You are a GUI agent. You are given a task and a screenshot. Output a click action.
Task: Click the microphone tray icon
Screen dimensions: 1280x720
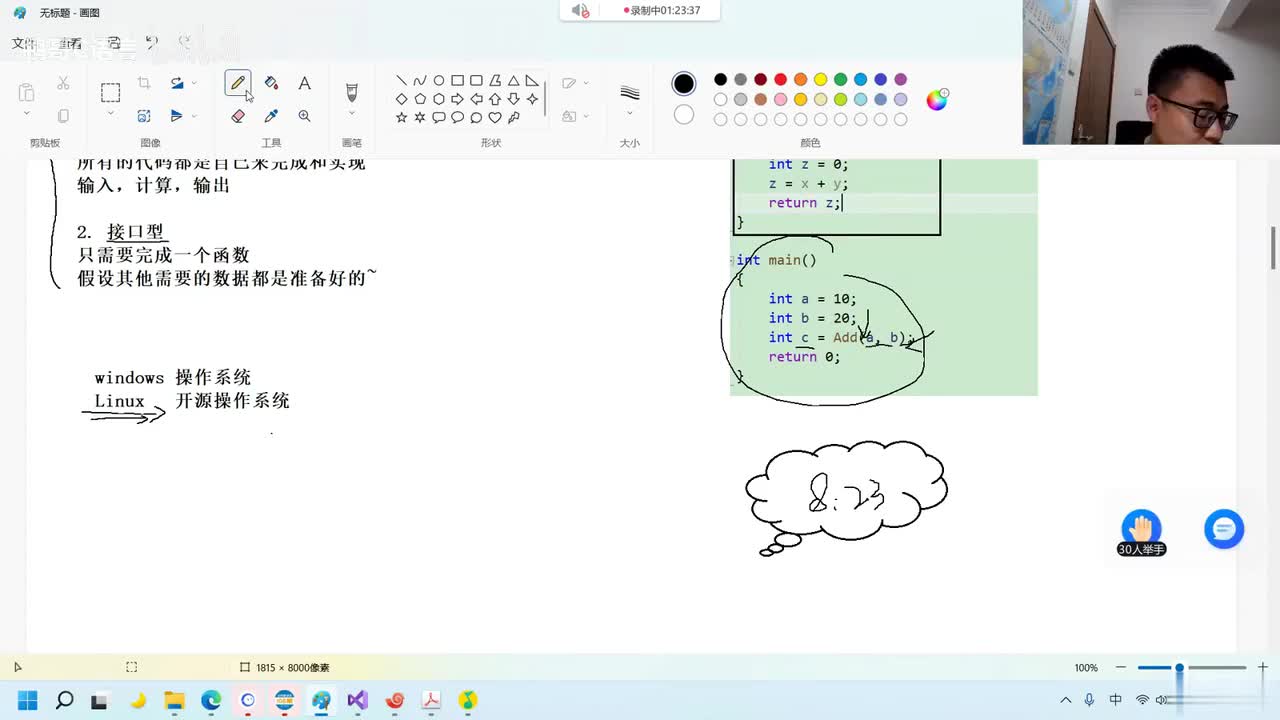[x=1090, y=700]
